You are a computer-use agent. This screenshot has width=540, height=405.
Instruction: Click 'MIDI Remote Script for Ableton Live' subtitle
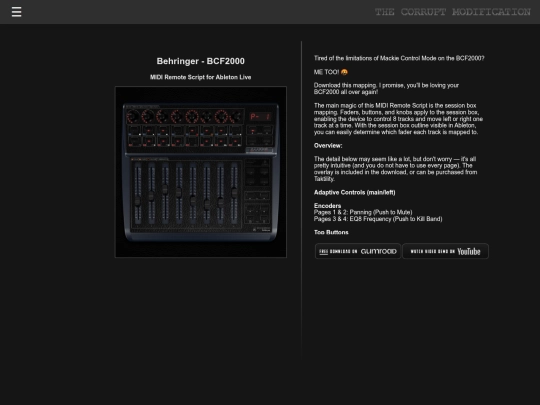click(200, 77)
